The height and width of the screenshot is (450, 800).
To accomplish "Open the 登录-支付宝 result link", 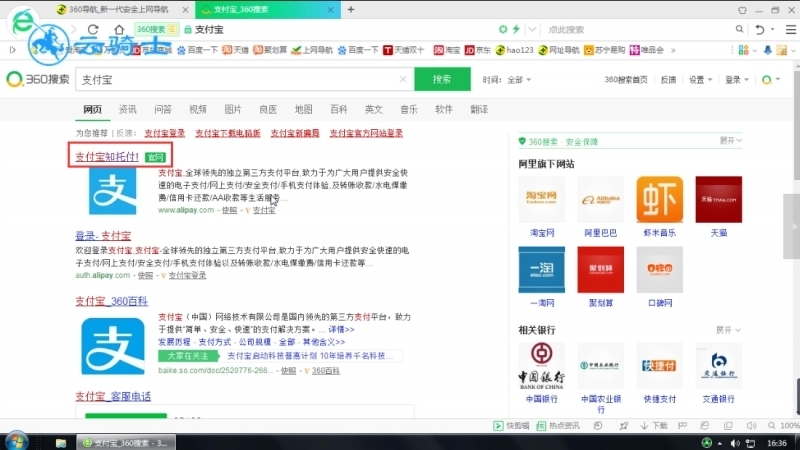I will click(103, 236).
